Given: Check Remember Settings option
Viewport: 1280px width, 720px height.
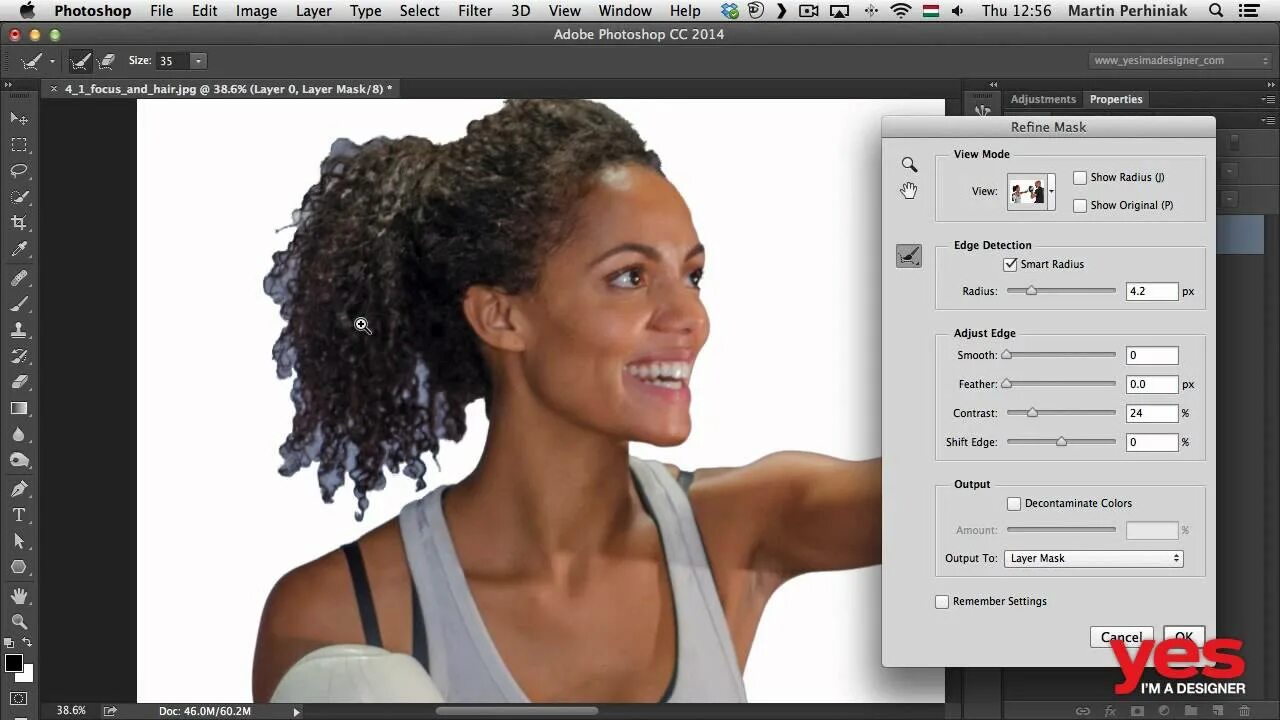Looking at the screenshot, I should [x=942, y=601].
